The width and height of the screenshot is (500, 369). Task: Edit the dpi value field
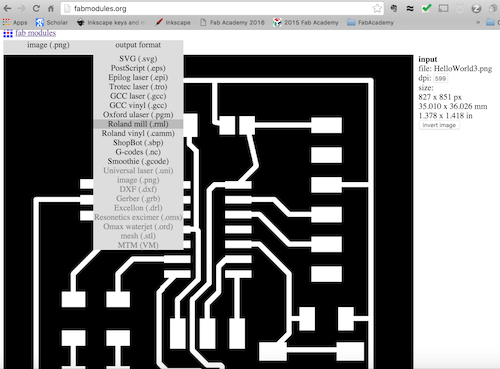[440, 79]
